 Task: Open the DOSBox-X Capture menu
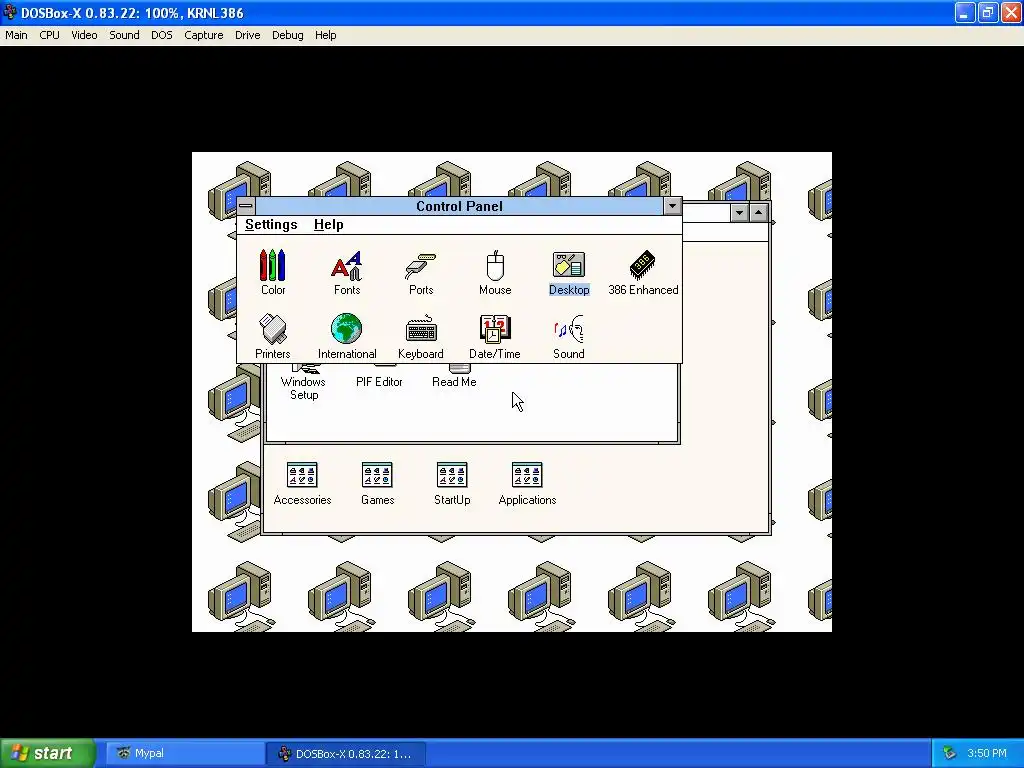click(204, 35)
